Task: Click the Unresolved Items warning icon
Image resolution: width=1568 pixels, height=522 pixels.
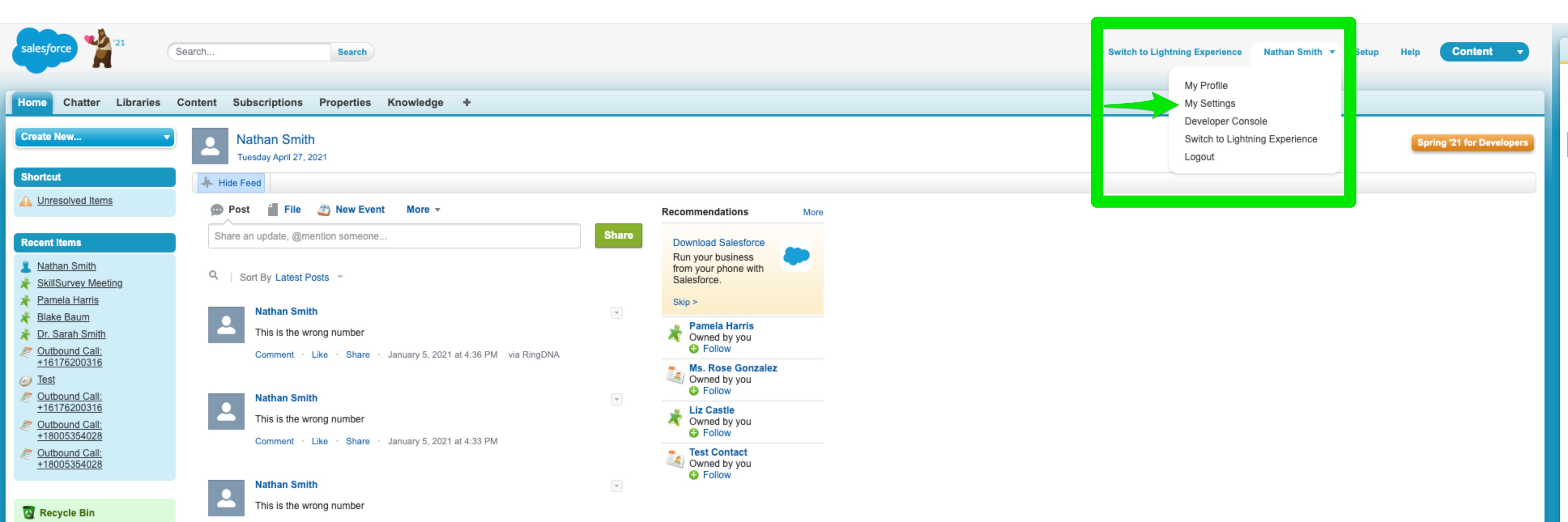Action: pyautogui.click(x=26, y=201)
